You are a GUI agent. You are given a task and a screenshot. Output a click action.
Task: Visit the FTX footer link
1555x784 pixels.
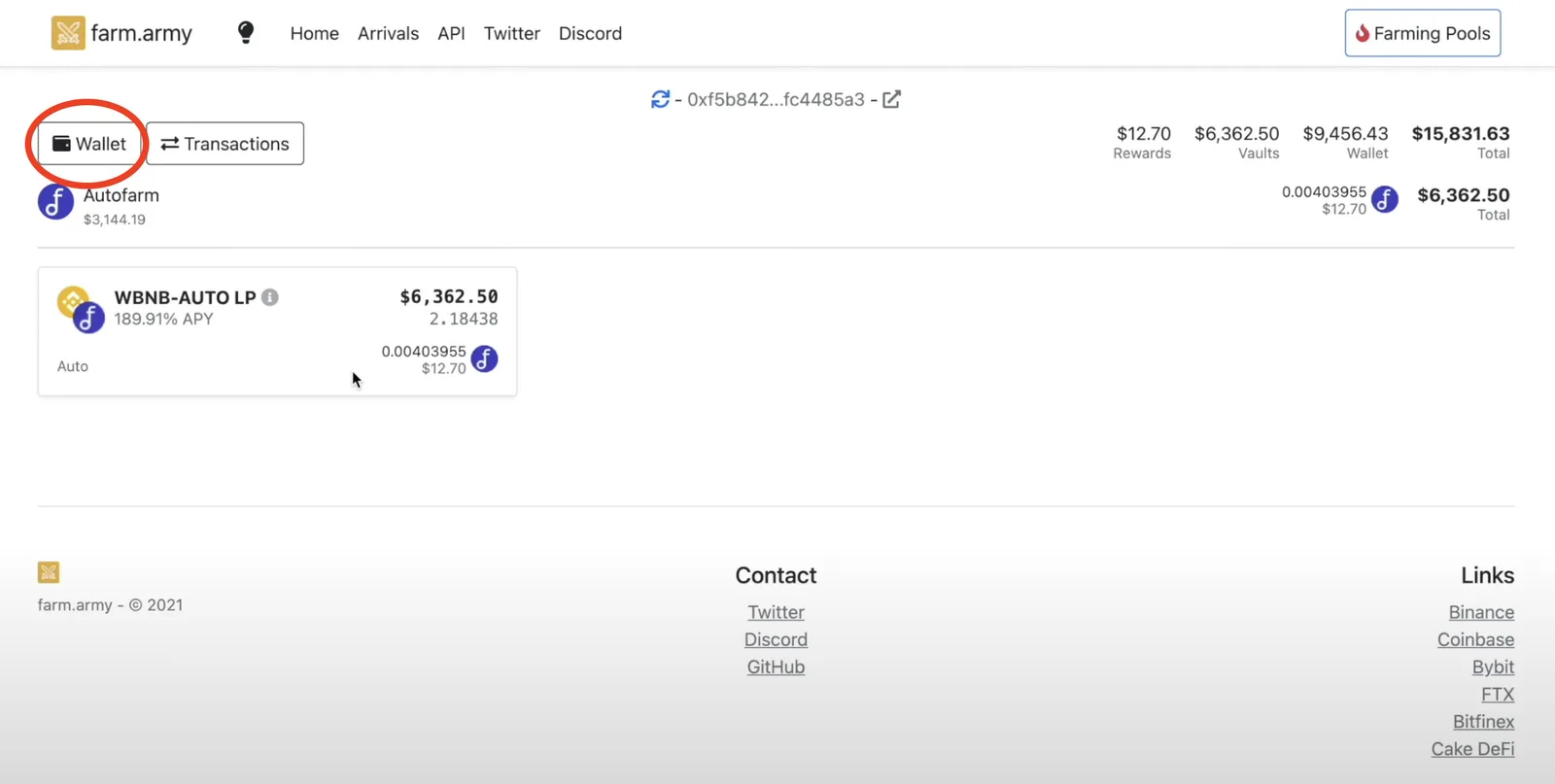point(1498,694)
